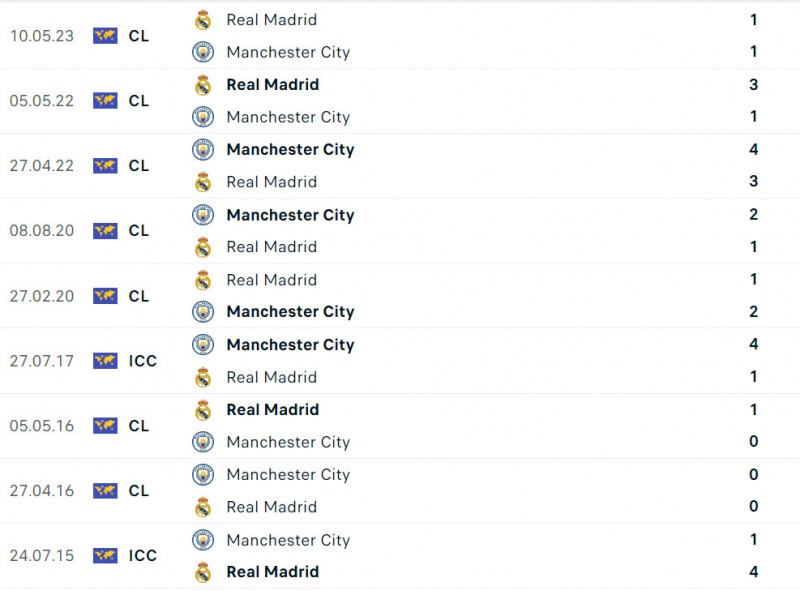Viewport: 800px width, 591px height.
Task: Click the world flag icon for 24.07.15
Action: point(105,556)
